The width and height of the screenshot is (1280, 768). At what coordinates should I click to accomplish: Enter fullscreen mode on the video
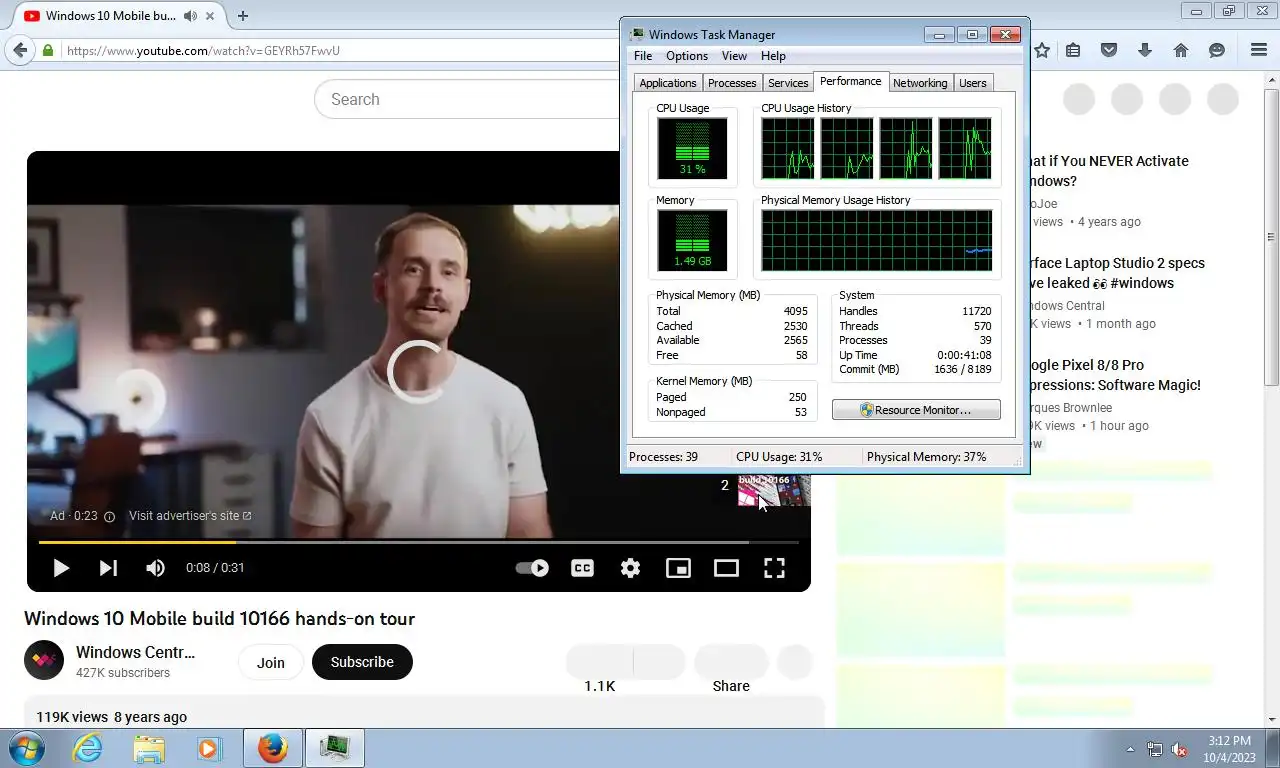[x=774, y=568]
